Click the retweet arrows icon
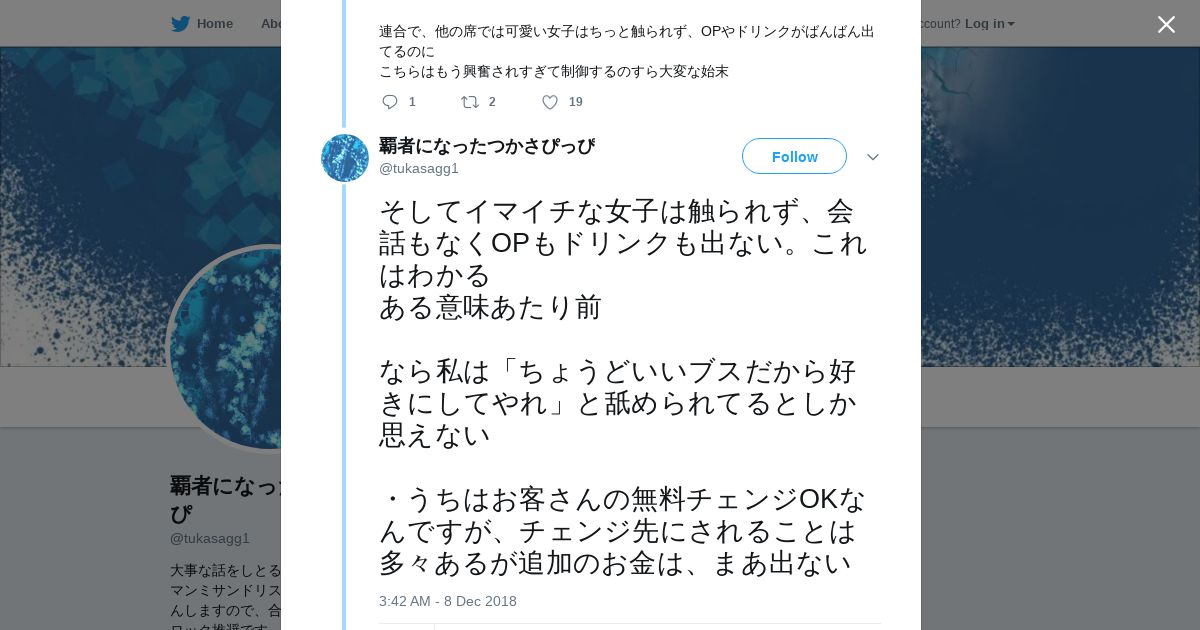This screenshot has width=1200, height=630. 469,102
